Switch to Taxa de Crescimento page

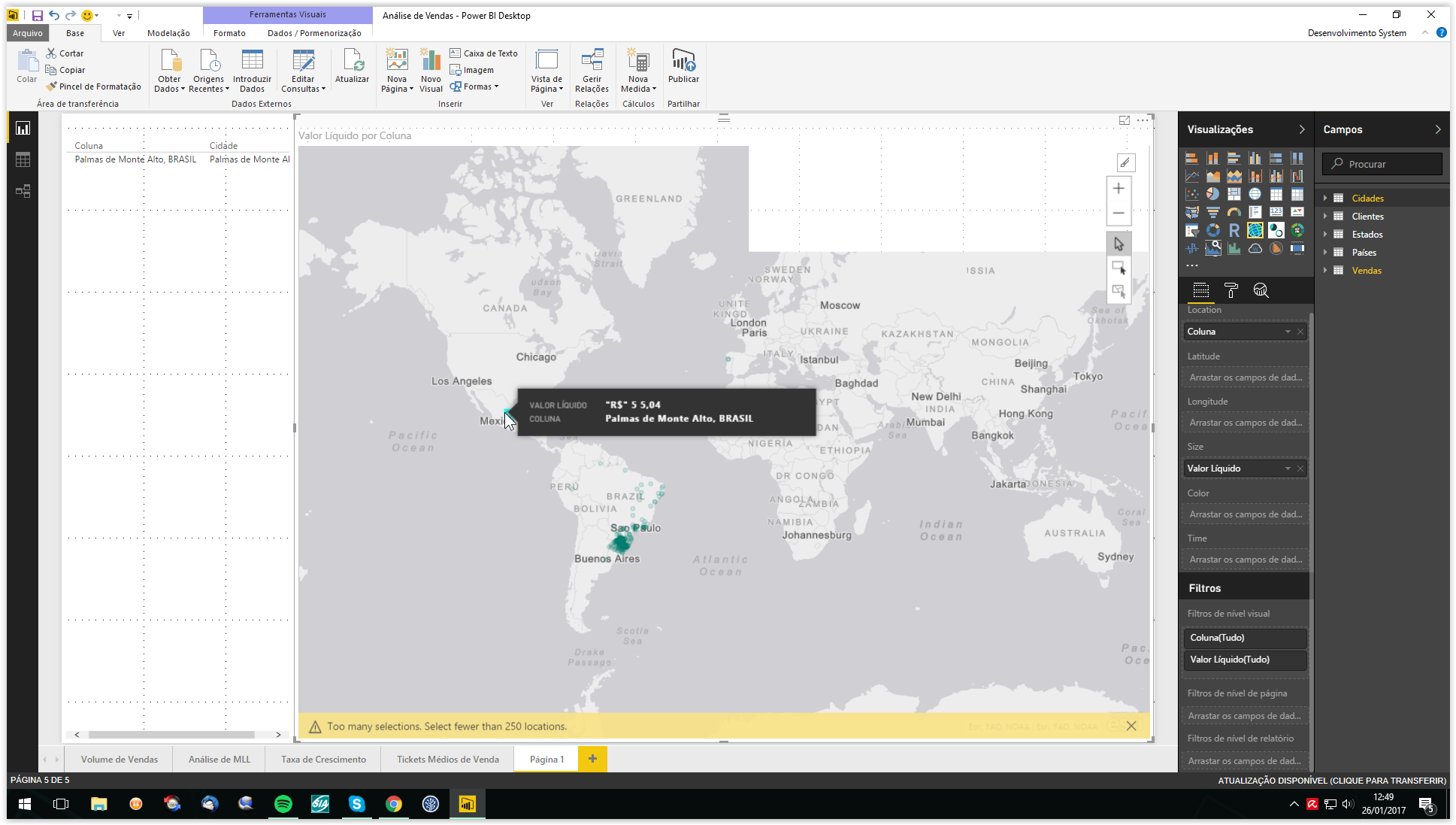point(323,759)
